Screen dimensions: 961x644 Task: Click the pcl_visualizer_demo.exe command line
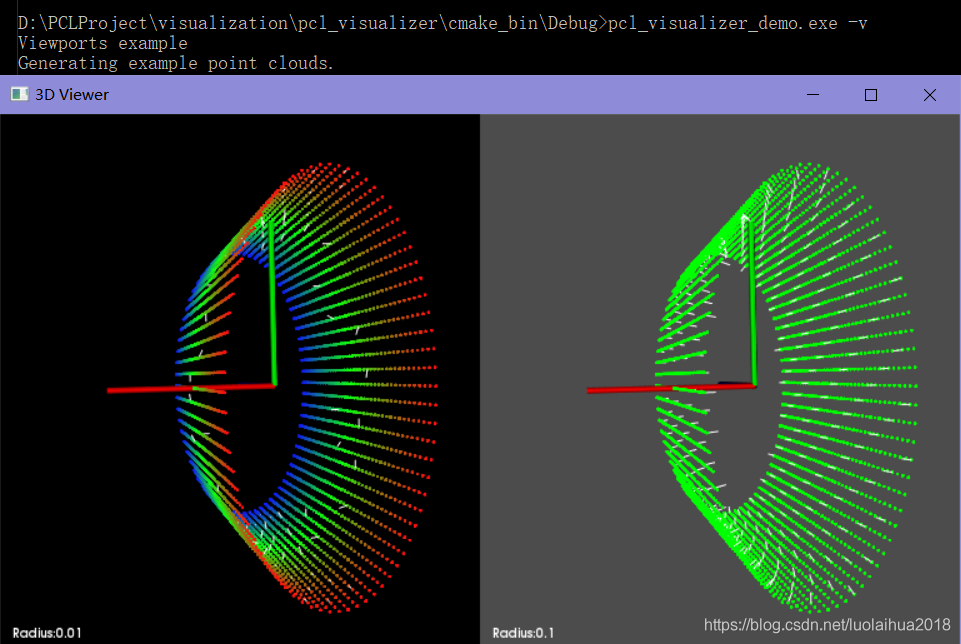point(443,23)
